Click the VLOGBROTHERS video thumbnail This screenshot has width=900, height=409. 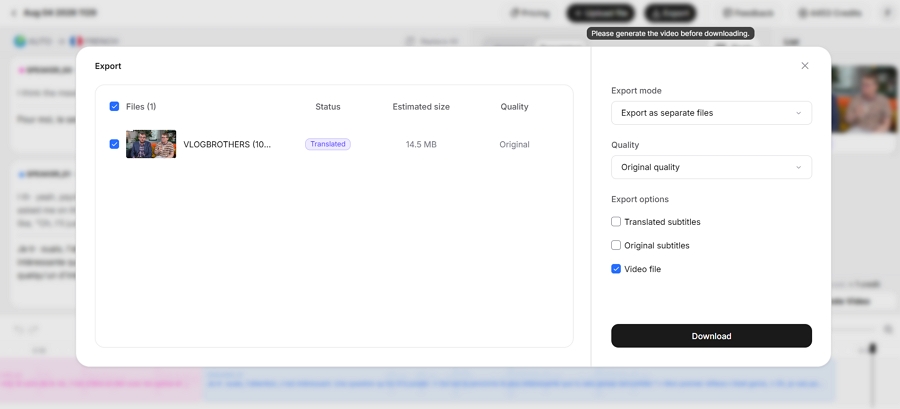tap(151, 144)
